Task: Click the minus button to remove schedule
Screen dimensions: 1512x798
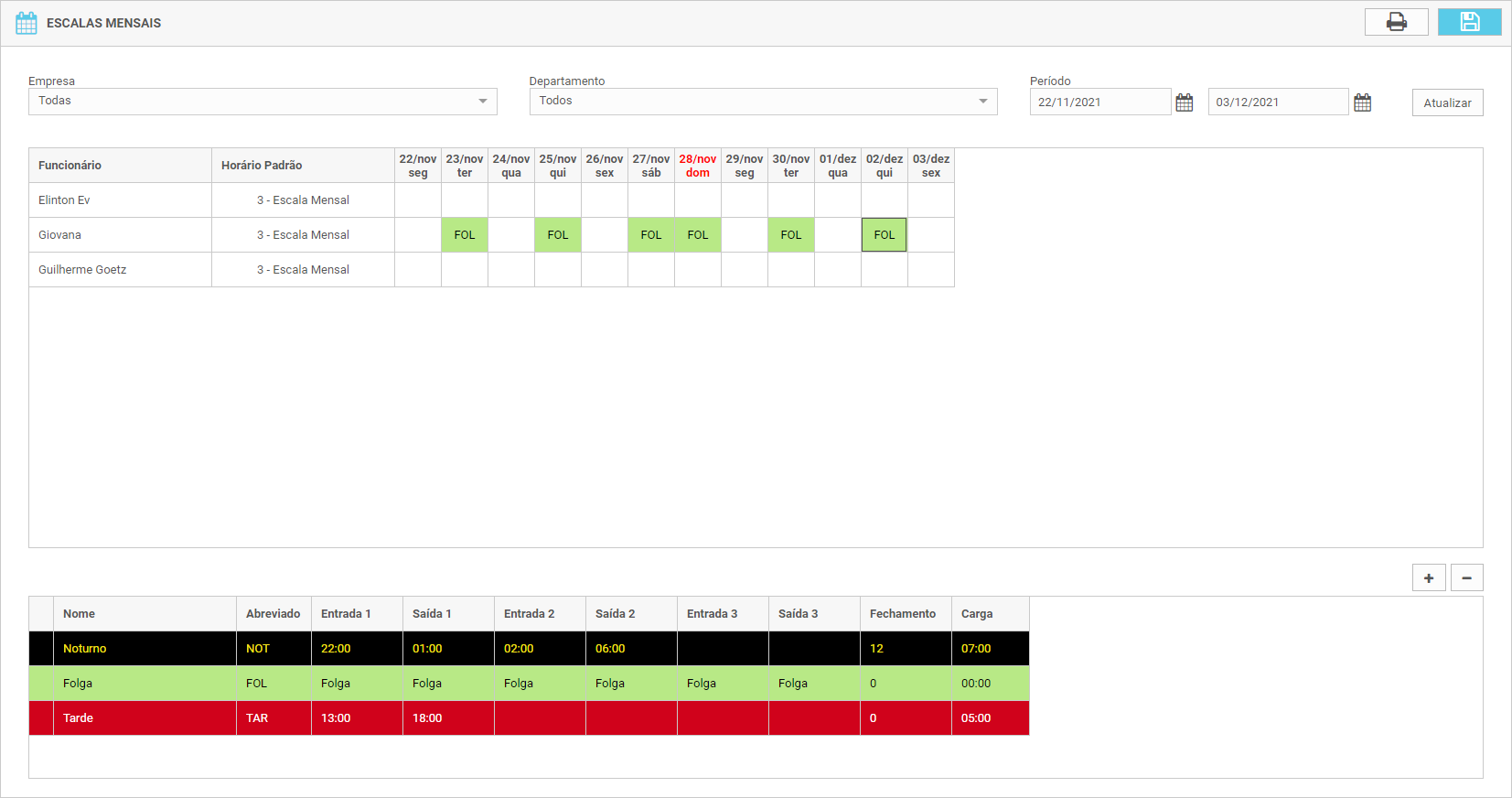Action: (1466, 577)
